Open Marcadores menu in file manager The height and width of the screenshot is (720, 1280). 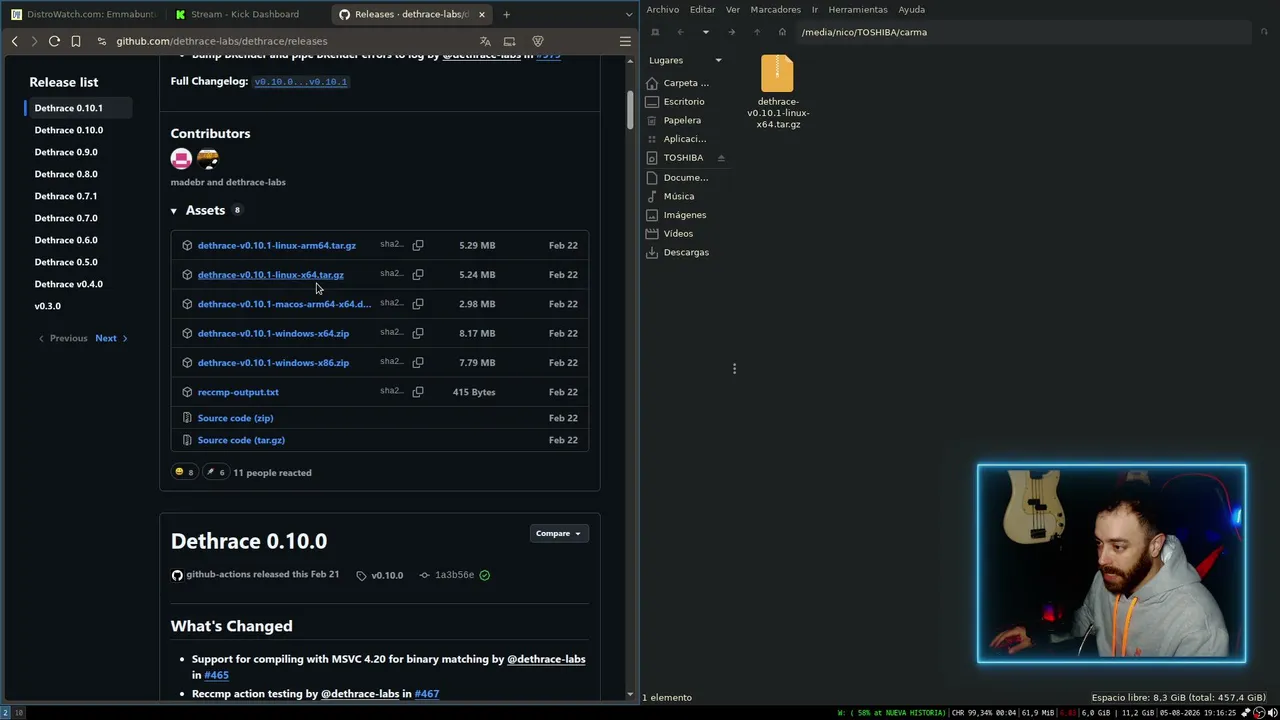tap(776, 9)
